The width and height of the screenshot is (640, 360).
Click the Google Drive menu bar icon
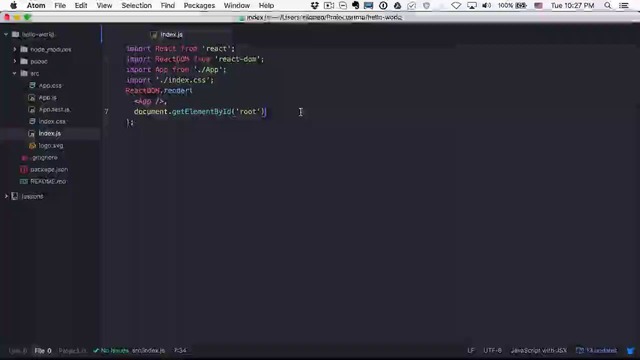pyautogui.click(x=397, y=5)
